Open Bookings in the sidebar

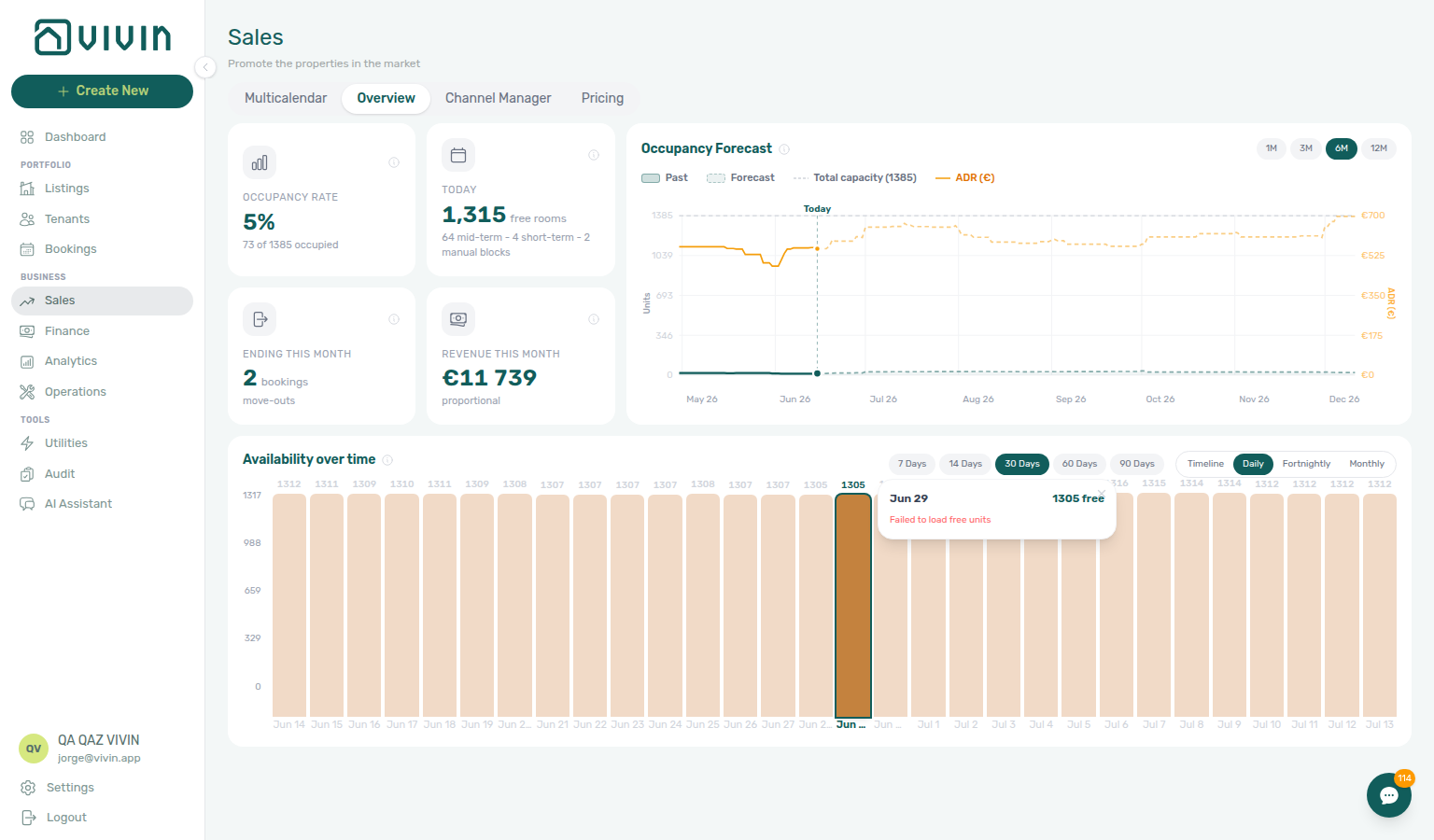[103, 249]
